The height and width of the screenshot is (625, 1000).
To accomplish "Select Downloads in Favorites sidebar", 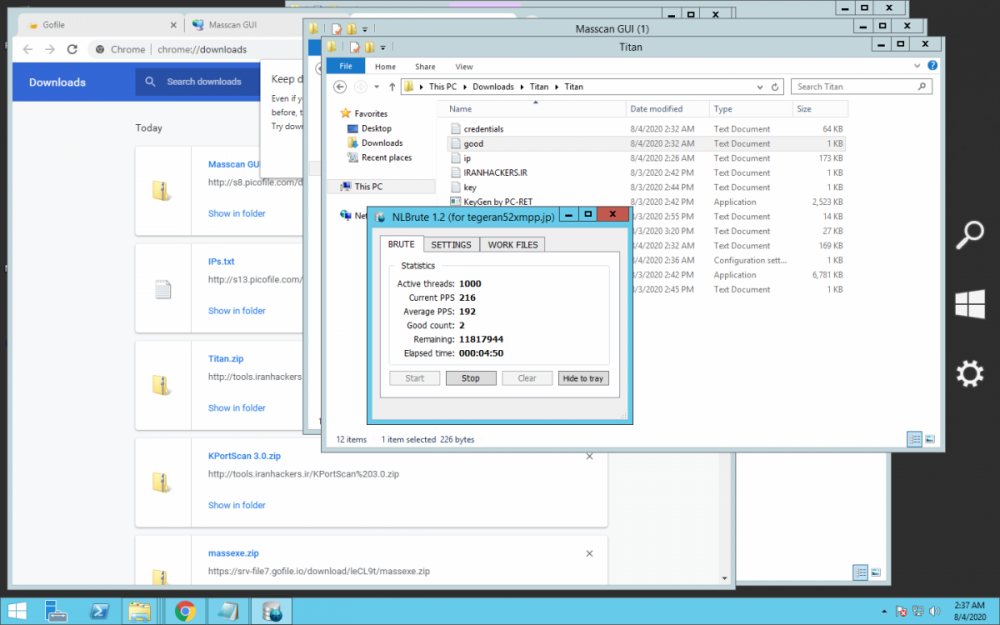I will [x=381, y=143].
